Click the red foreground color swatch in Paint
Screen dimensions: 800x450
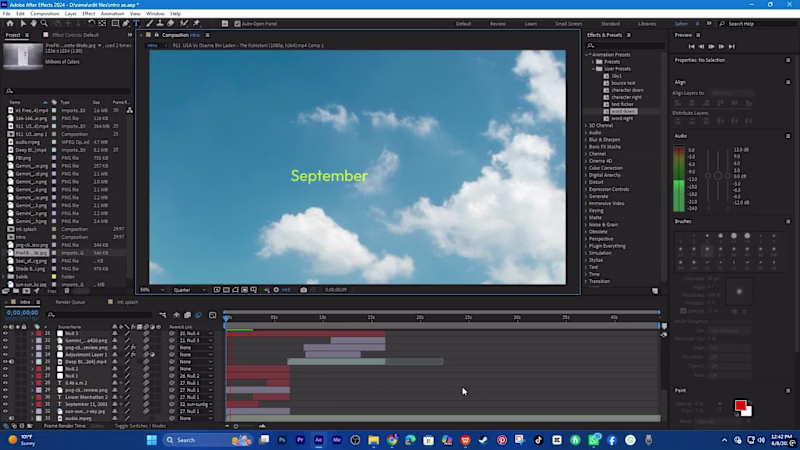740,406
